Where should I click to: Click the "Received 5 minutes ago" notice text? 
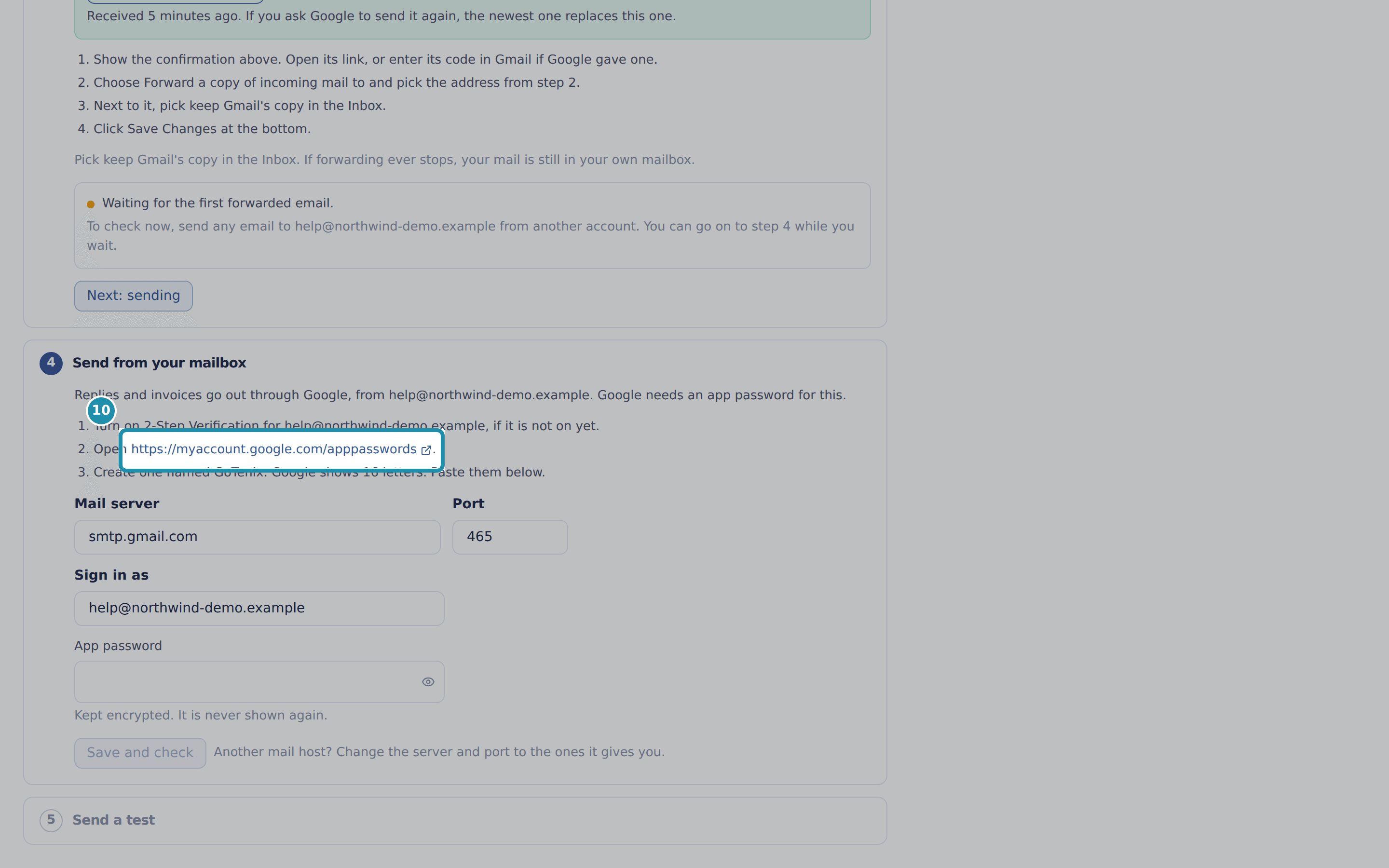tap(381, 16)
